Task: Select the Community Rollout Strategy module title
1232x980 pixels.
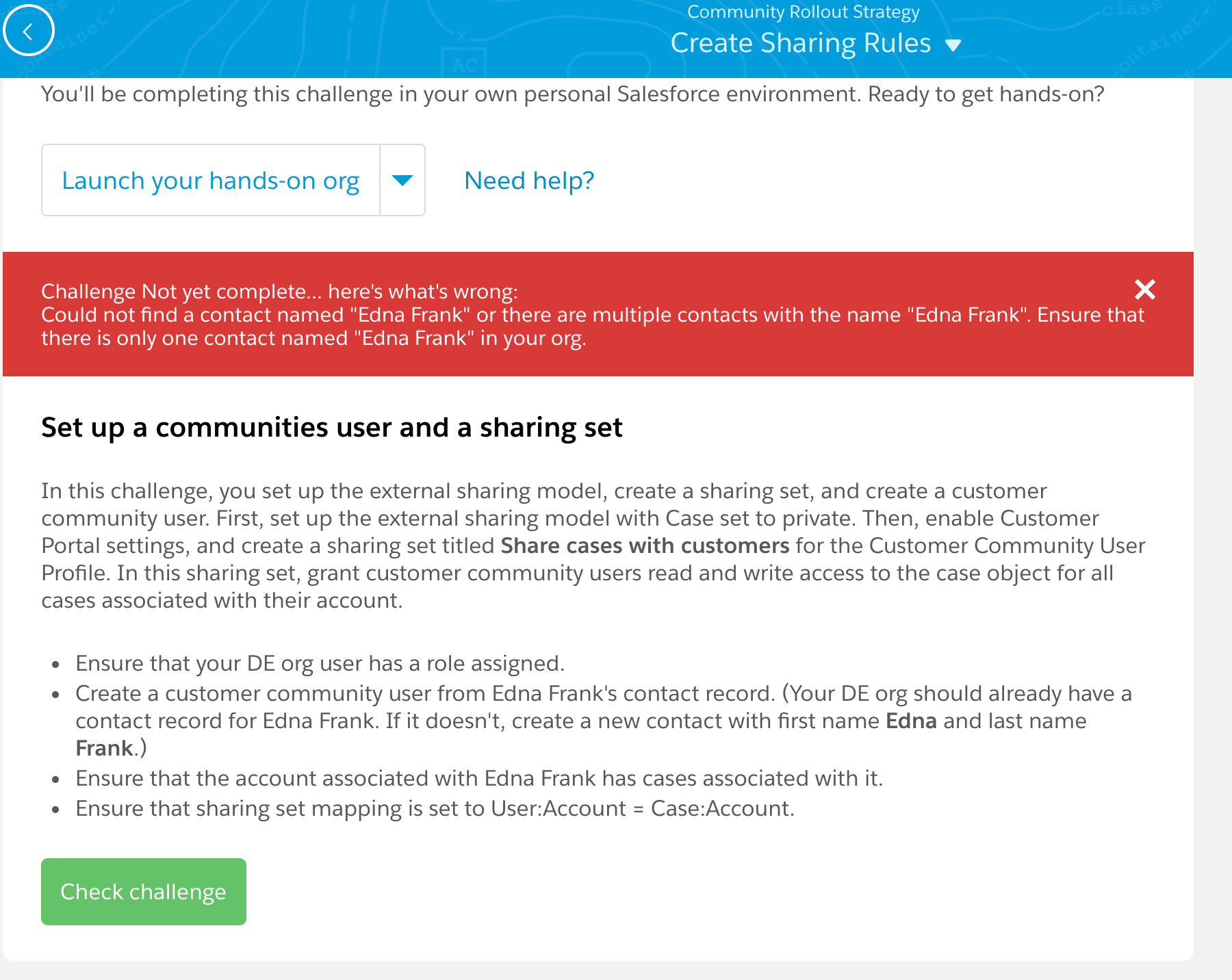Action: tap(803, 12)
